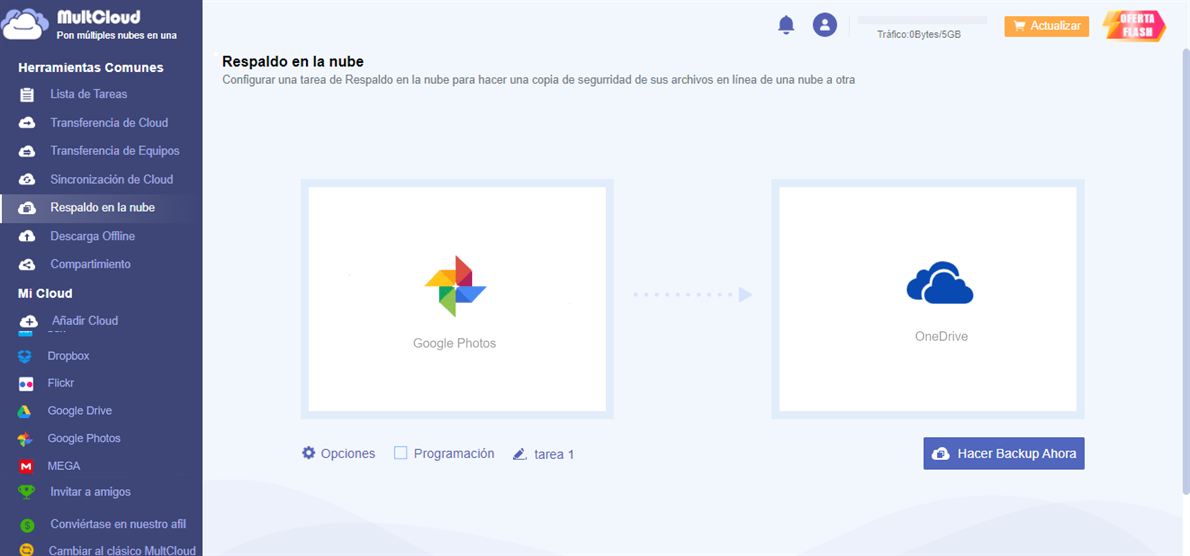Click the Dropbox icon in sidebar
The image size is (1190, 556).
[25, 356]
